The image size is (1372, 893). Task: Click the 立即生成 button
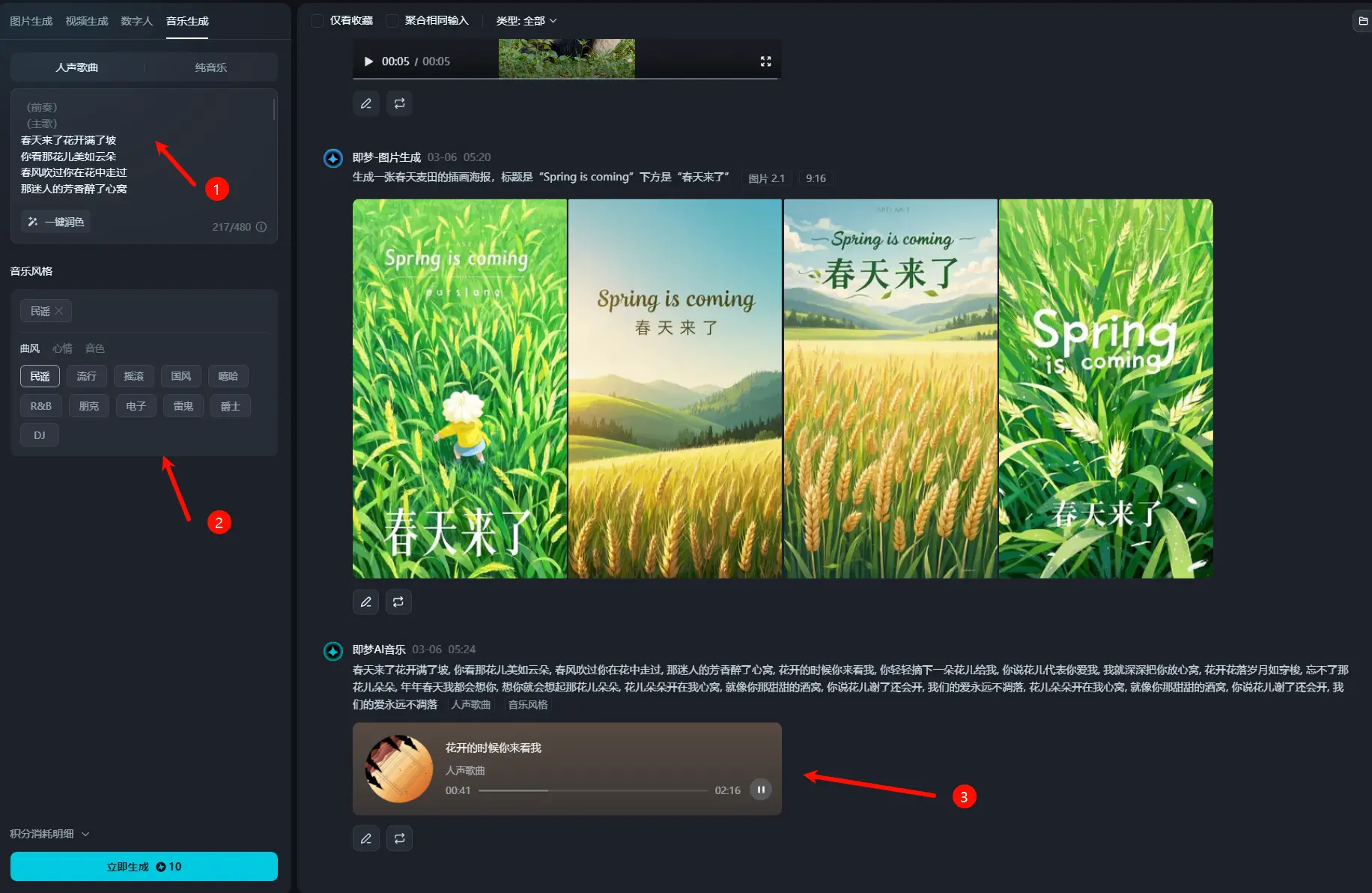pyautogui.click(x=144, y=867)
